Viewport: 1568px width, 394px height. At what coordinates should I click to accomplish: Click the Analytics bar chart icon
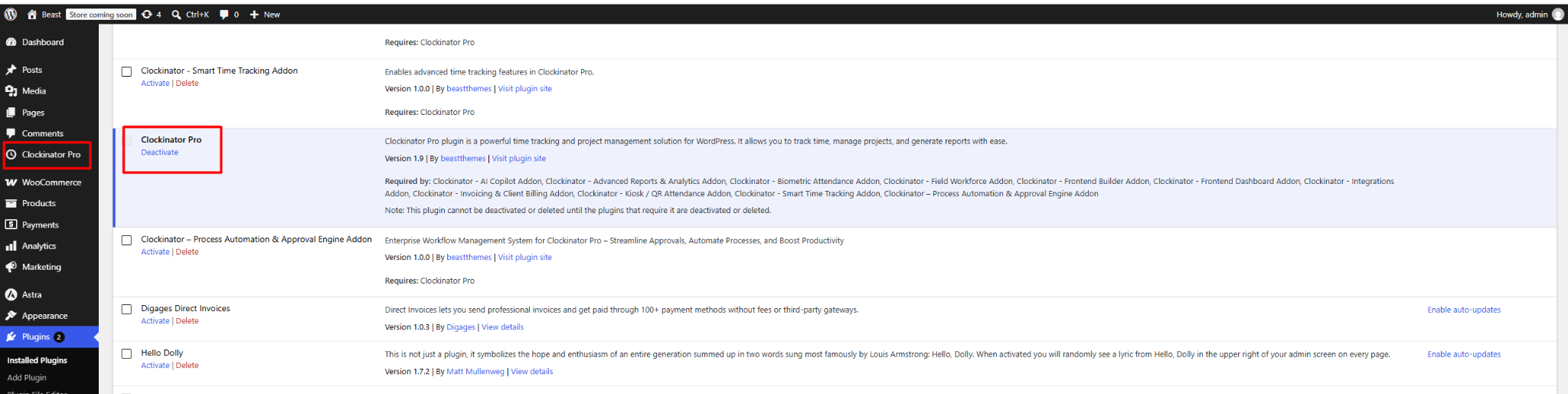coord(11,246)
